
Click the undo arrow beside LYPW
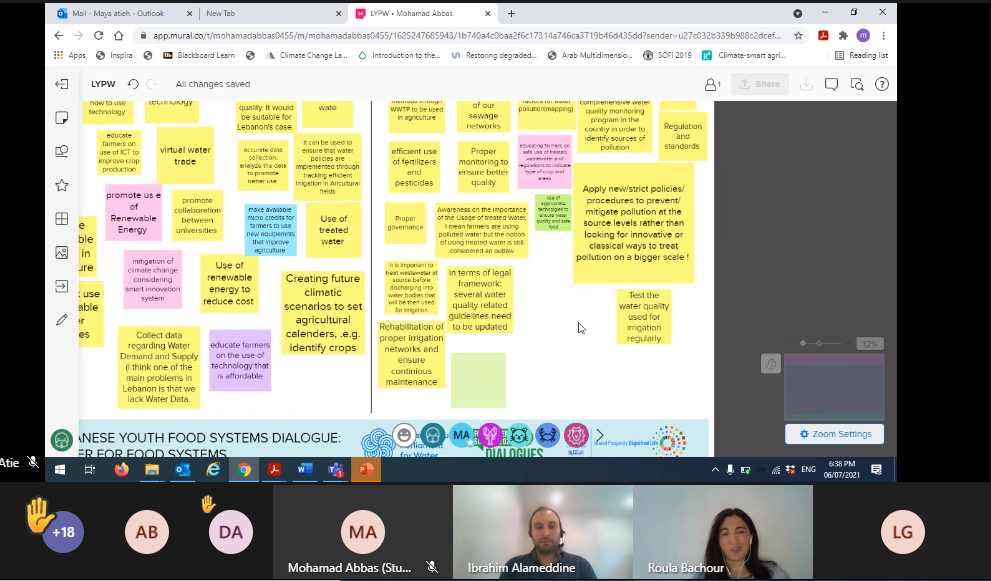tap(133, 83)
